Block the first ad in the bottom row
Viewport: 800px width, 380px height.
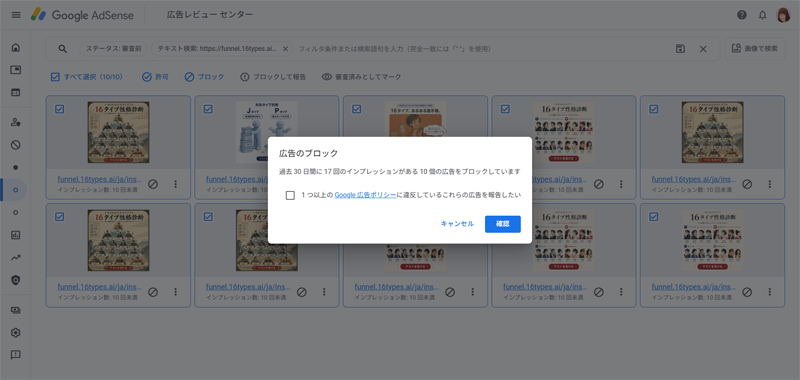tap(153, 292)
